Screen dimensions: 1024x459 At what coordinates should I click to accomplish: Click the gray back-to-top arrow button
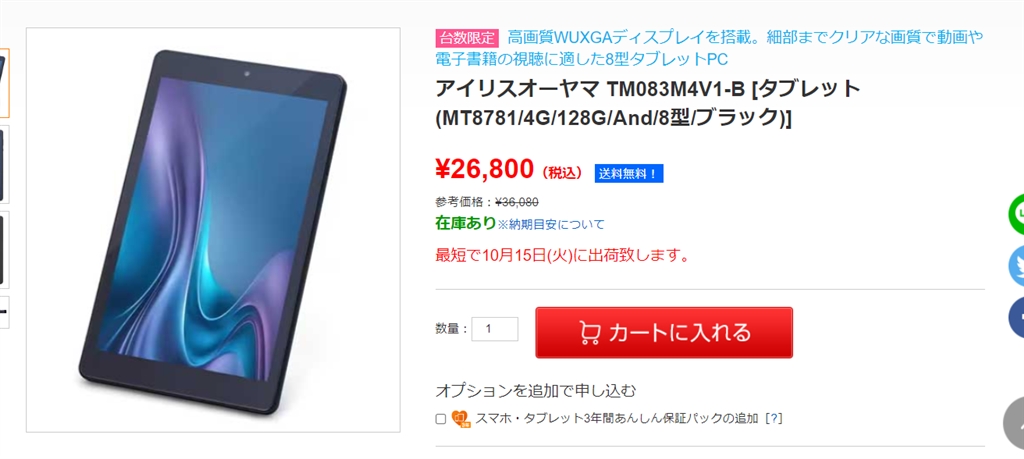coord(1014,423)
